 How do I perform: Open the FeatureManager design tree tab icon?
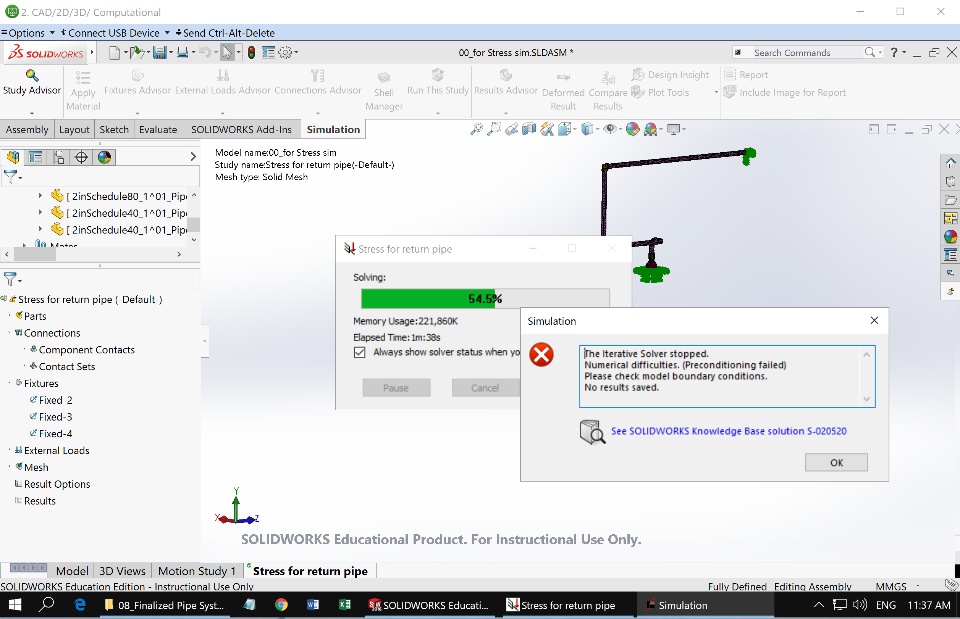click(x=13, y=157)
